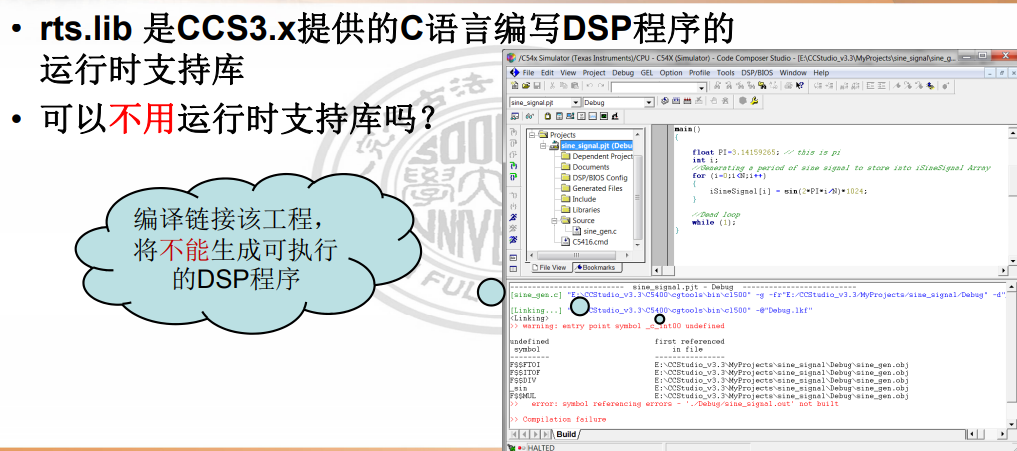
Task: Click the Cut scissors icon
Action: pyautogui.click(x=553, y=86)
